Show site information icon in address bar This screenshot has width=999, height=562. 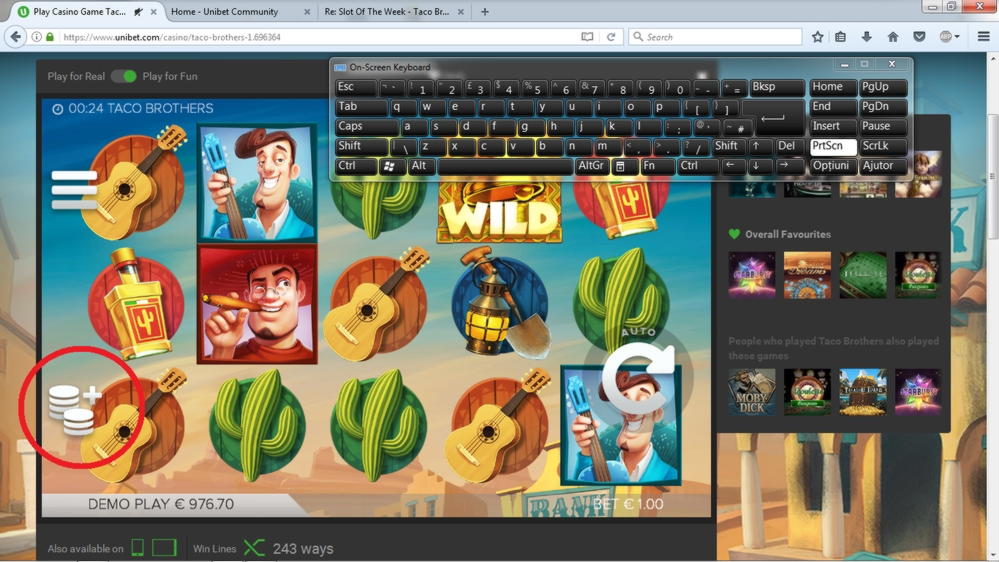pos(36,37)
